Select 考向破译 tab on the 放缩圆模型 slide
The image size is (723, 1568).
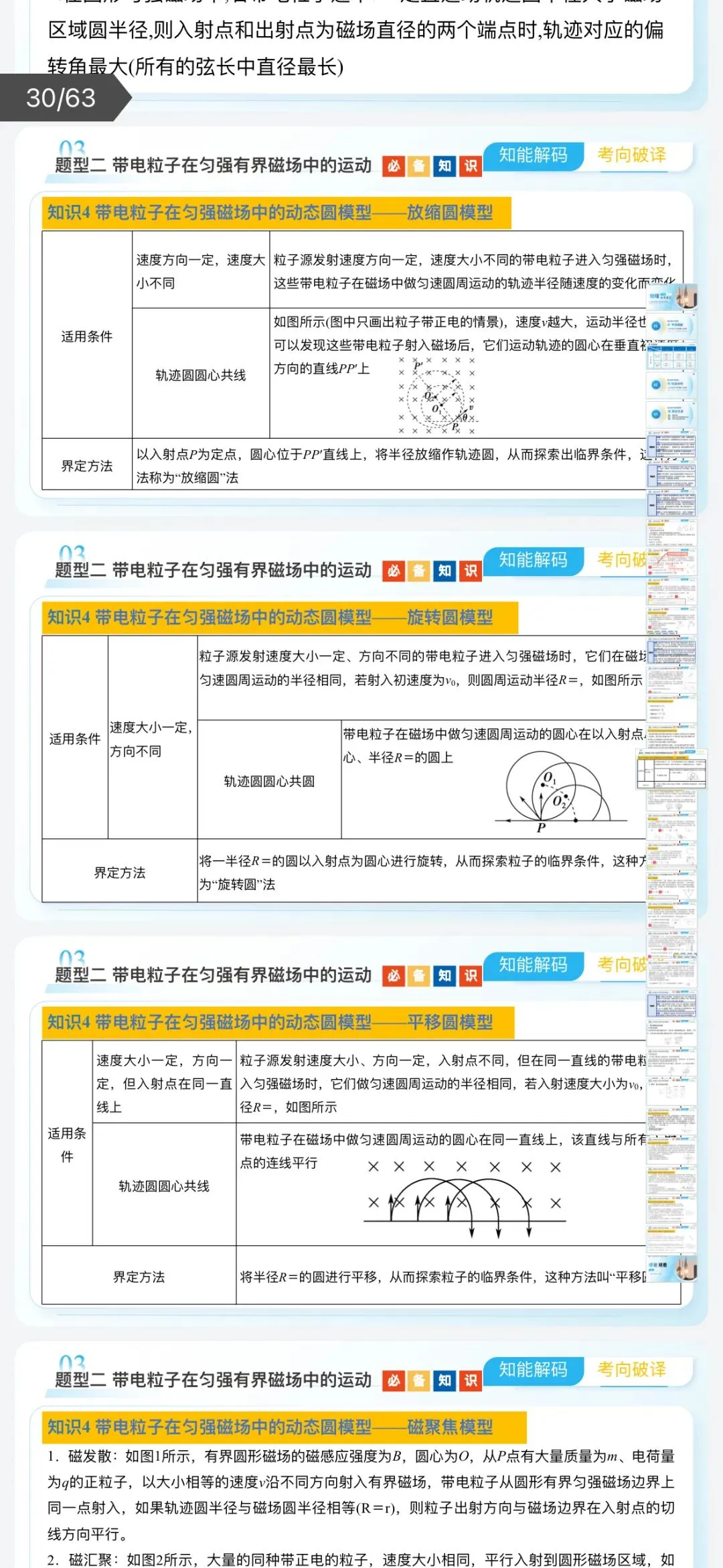click(631, 155)
